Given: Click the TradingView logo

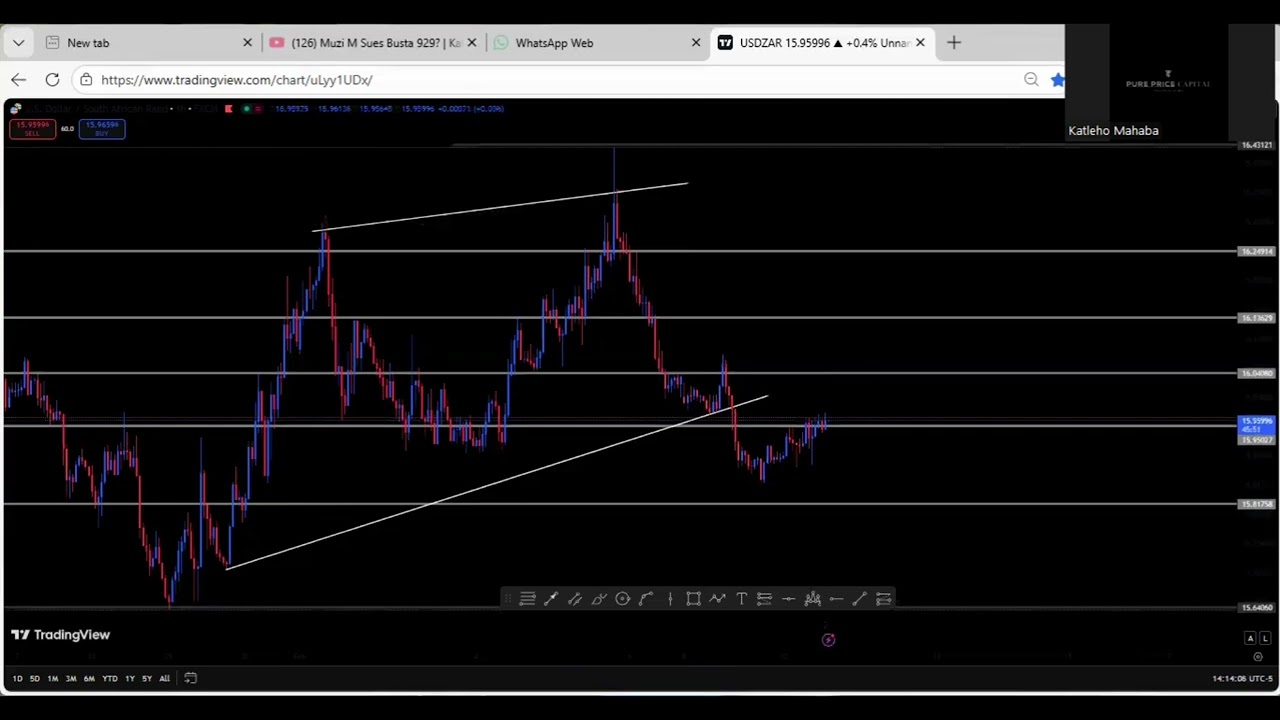Looking at the screenshot, I should tap(60, 635).
